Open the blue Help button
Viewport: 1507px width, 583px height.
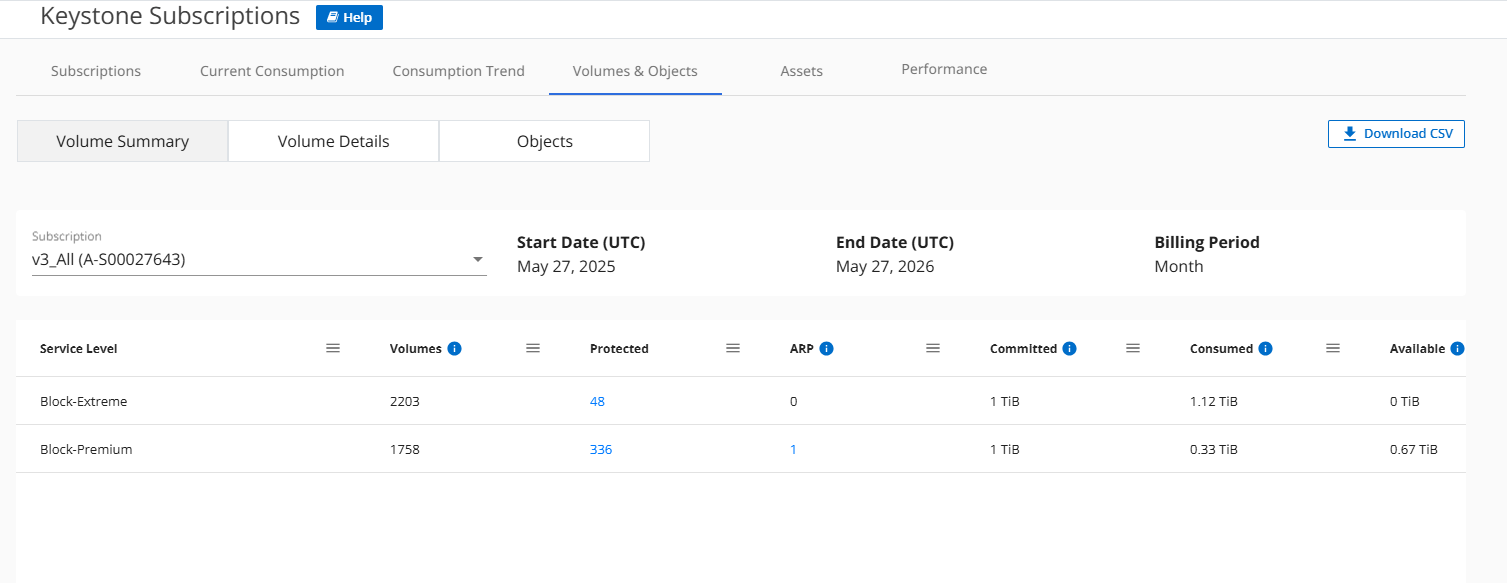[349, 18]
